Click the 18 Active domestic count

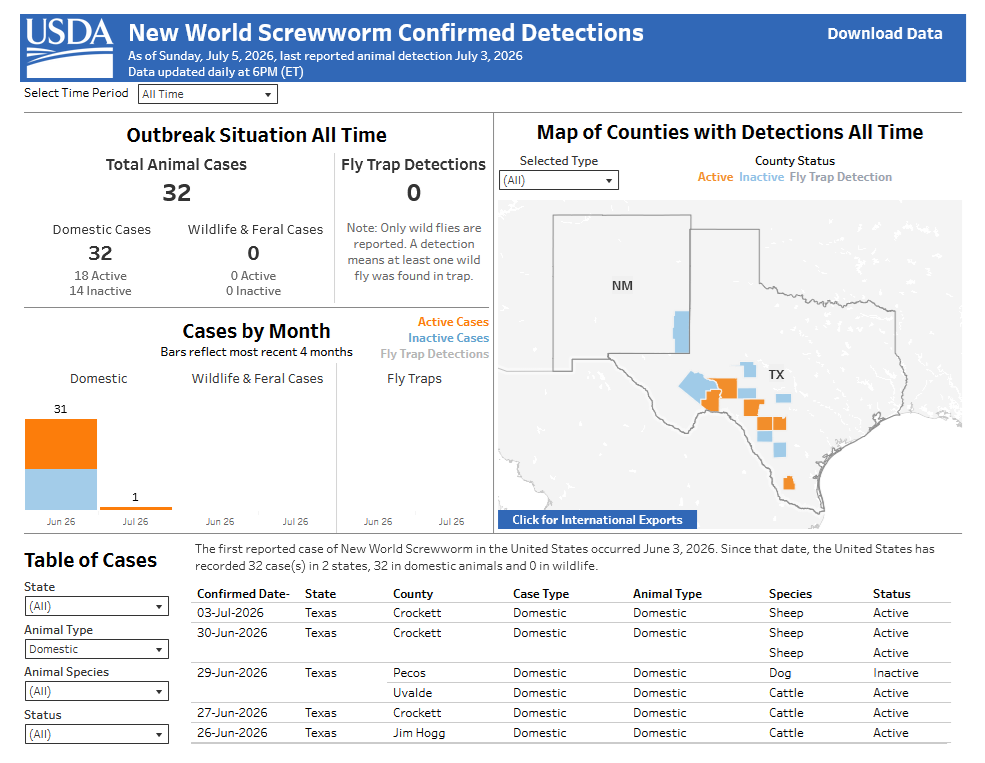point(101,276)
